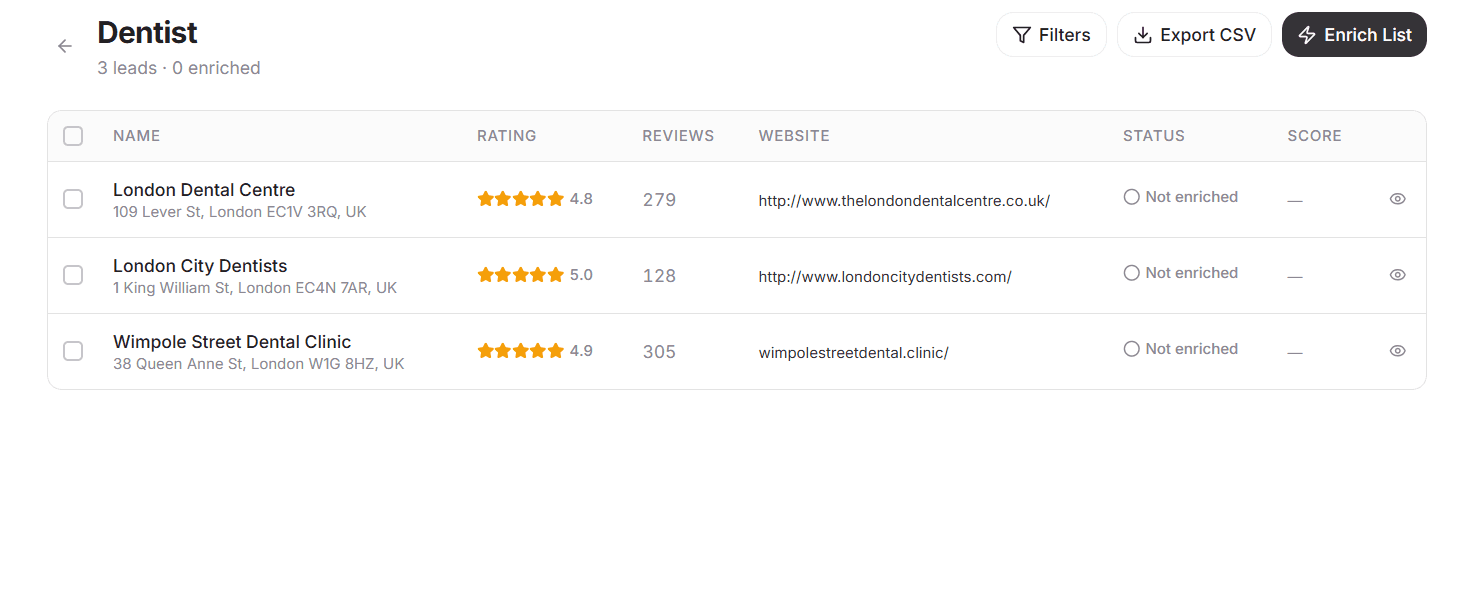Select the London Dental Centre name
Viewport: 1467px width, 599px height.
(204, 190)
